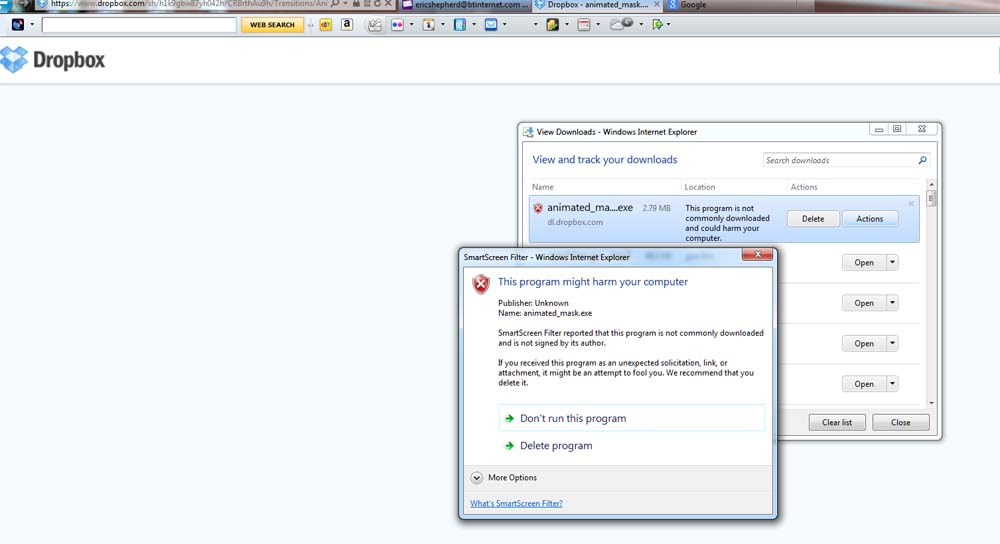Click Actions button for animated_ma....exe
The width and height of the screenshot is (1000, 544).
point(869,219)
